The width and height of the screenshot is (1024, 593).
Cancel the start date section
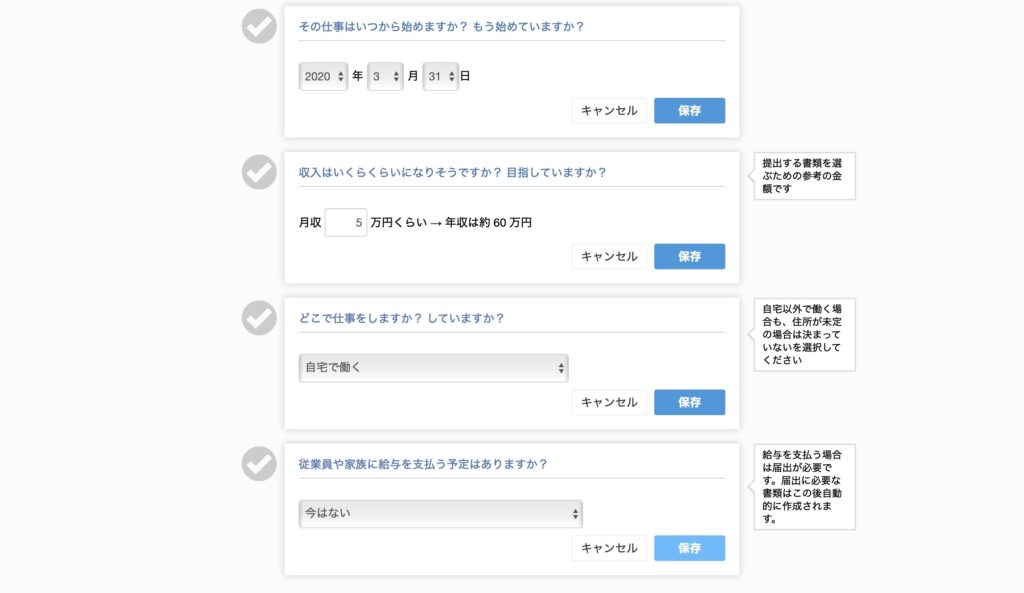pyautogui.click(x=609, y=110)
